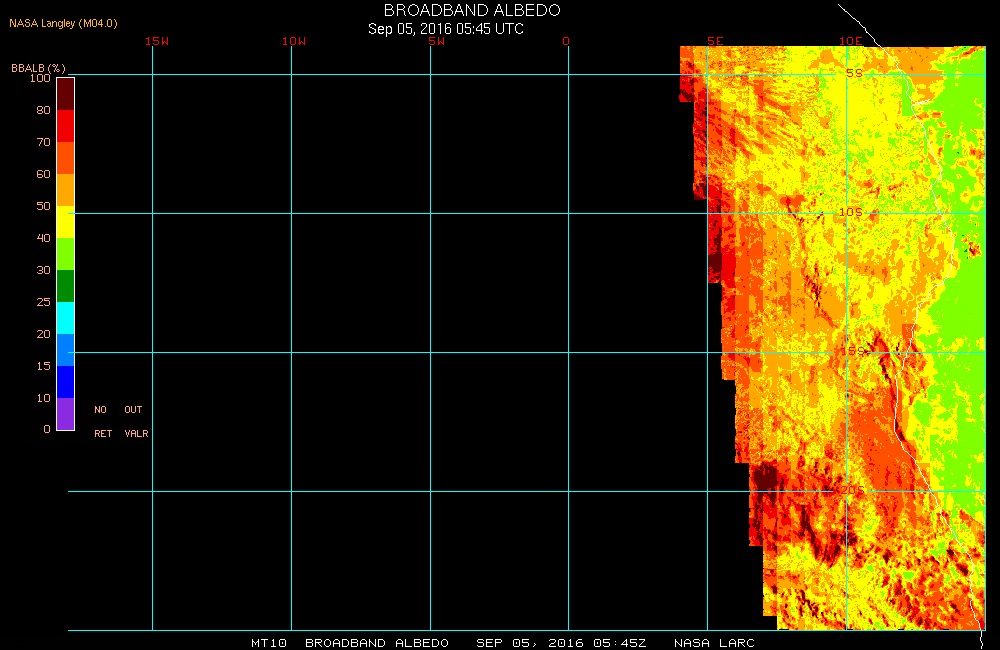Image resolution: width=1000 pixels, height=650 pixels.
Task: Select the purple 0-10% legend swatch
Action: (x=65, y=414)
